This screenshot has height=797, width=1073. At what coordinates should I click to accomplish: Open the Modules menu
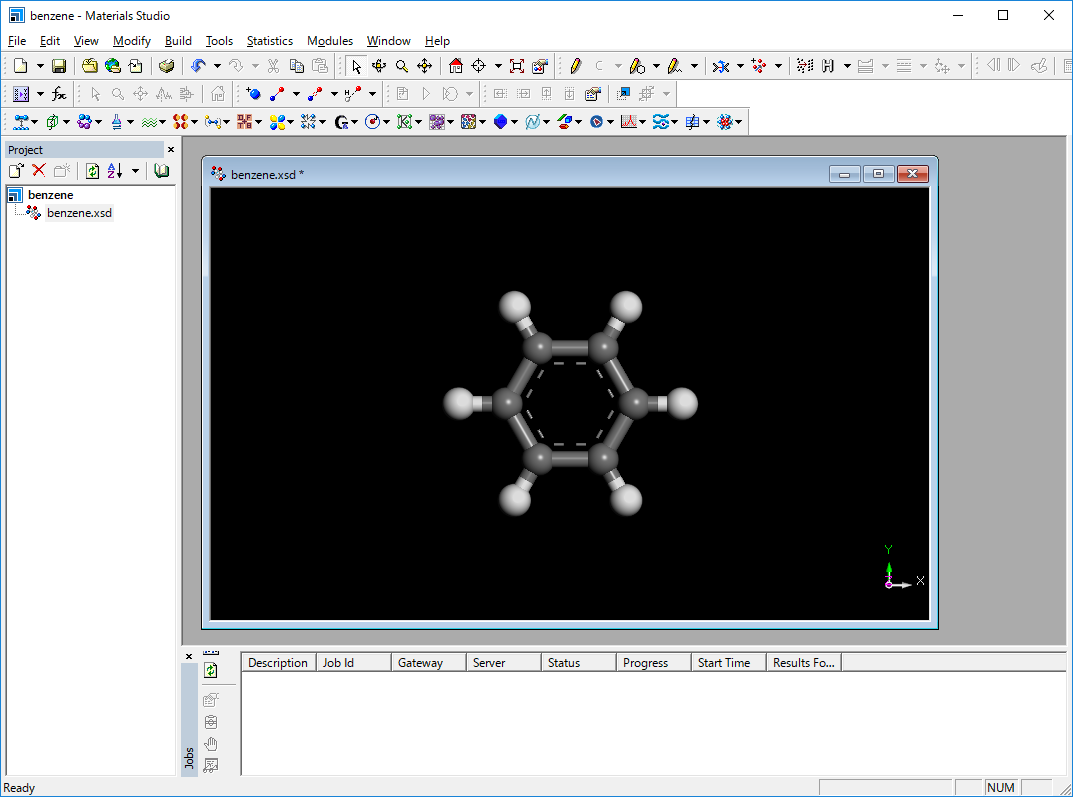click(329, 41)
